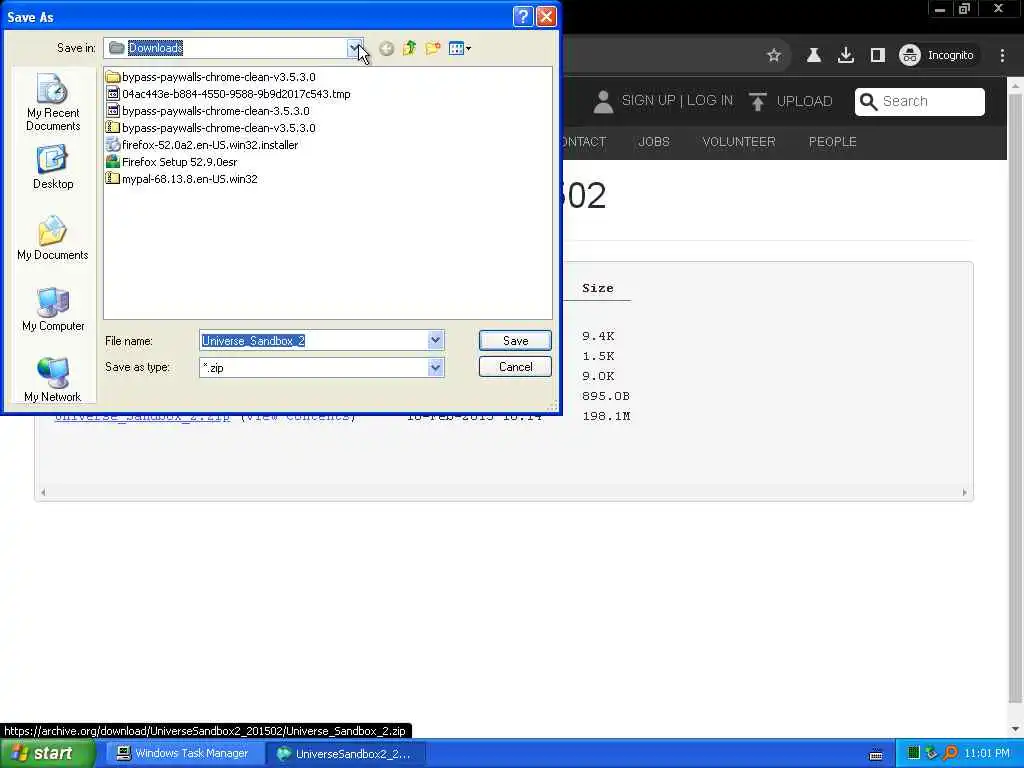
Task: Open the View menu icon in dialog
Action: pyautogui.click(x=460, y=48)
